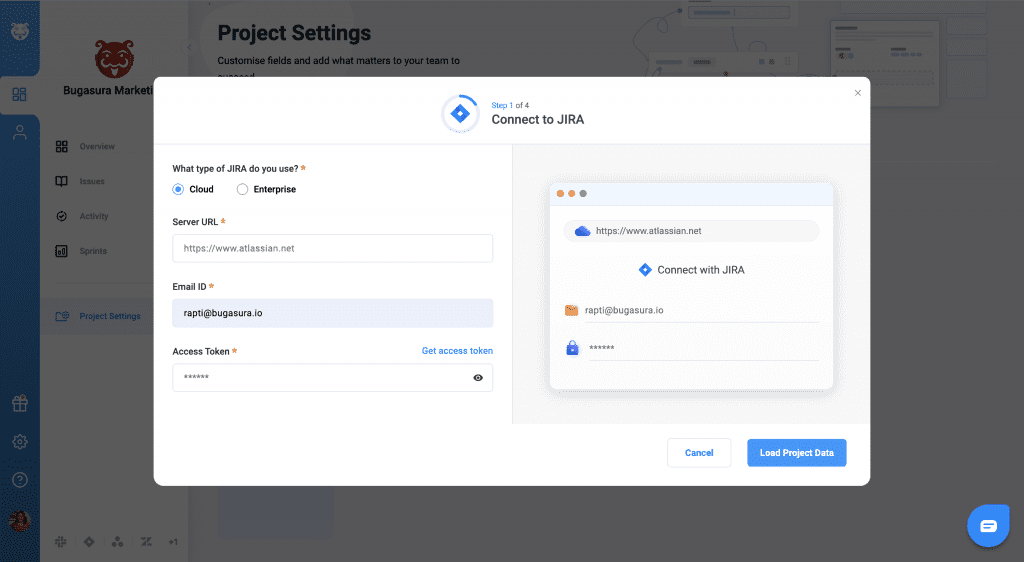Click the dashboard icon in left rail
Viewport: 1024px width, 562px height.
20,95
